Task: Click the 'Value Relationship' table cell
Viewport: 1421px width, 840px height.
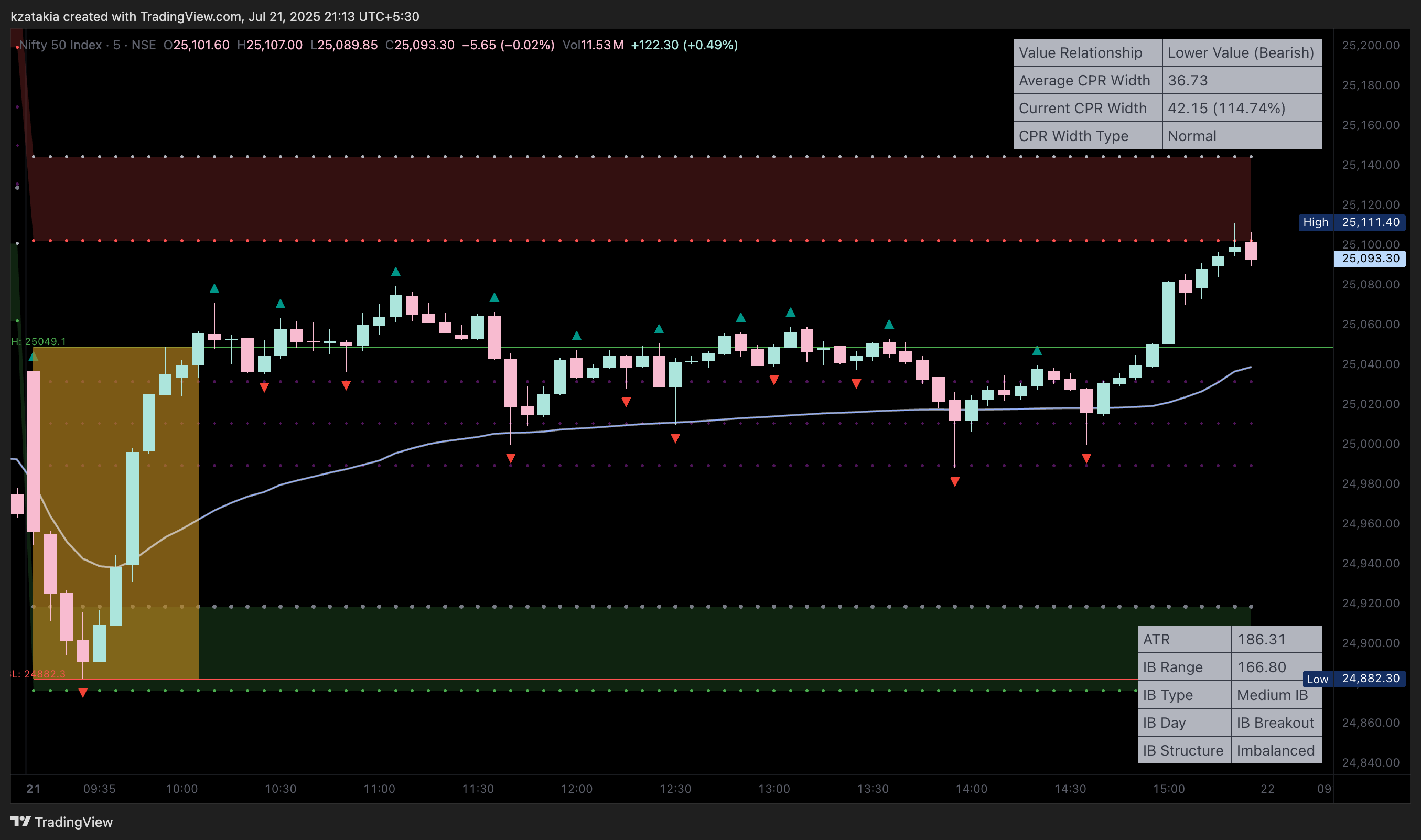Action: click(x=1088, y=52)
